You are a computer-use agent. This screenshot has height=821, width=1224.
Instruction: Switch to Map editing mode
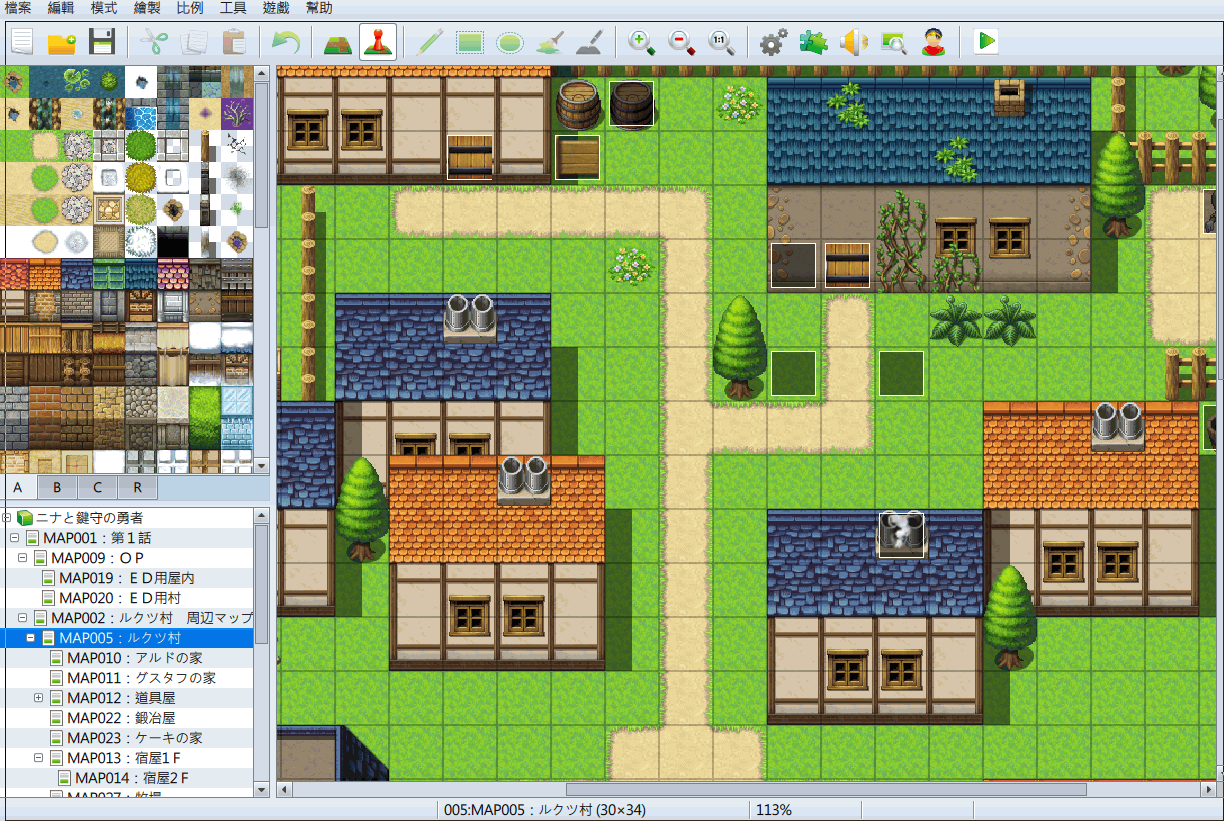click(x=338, y=42)
